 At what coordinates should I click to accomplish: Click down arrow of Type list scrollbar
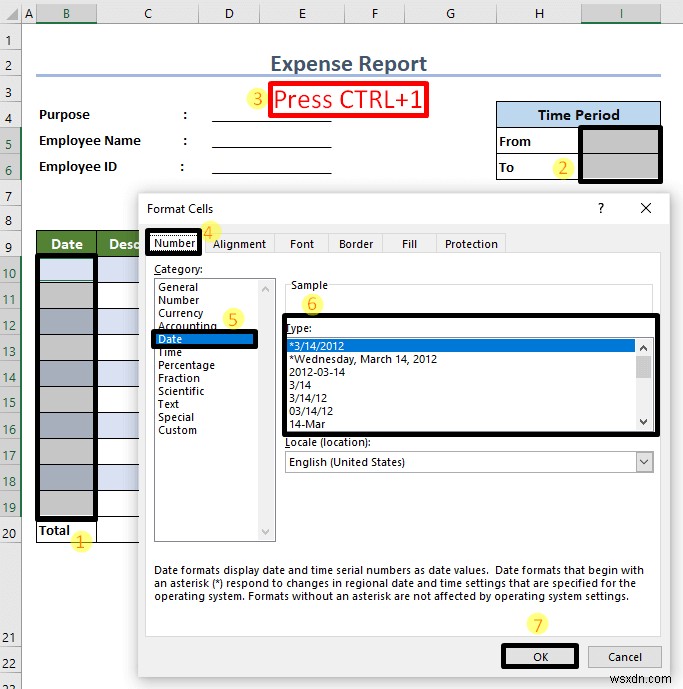pyautogui.click(x=643, y=422)
